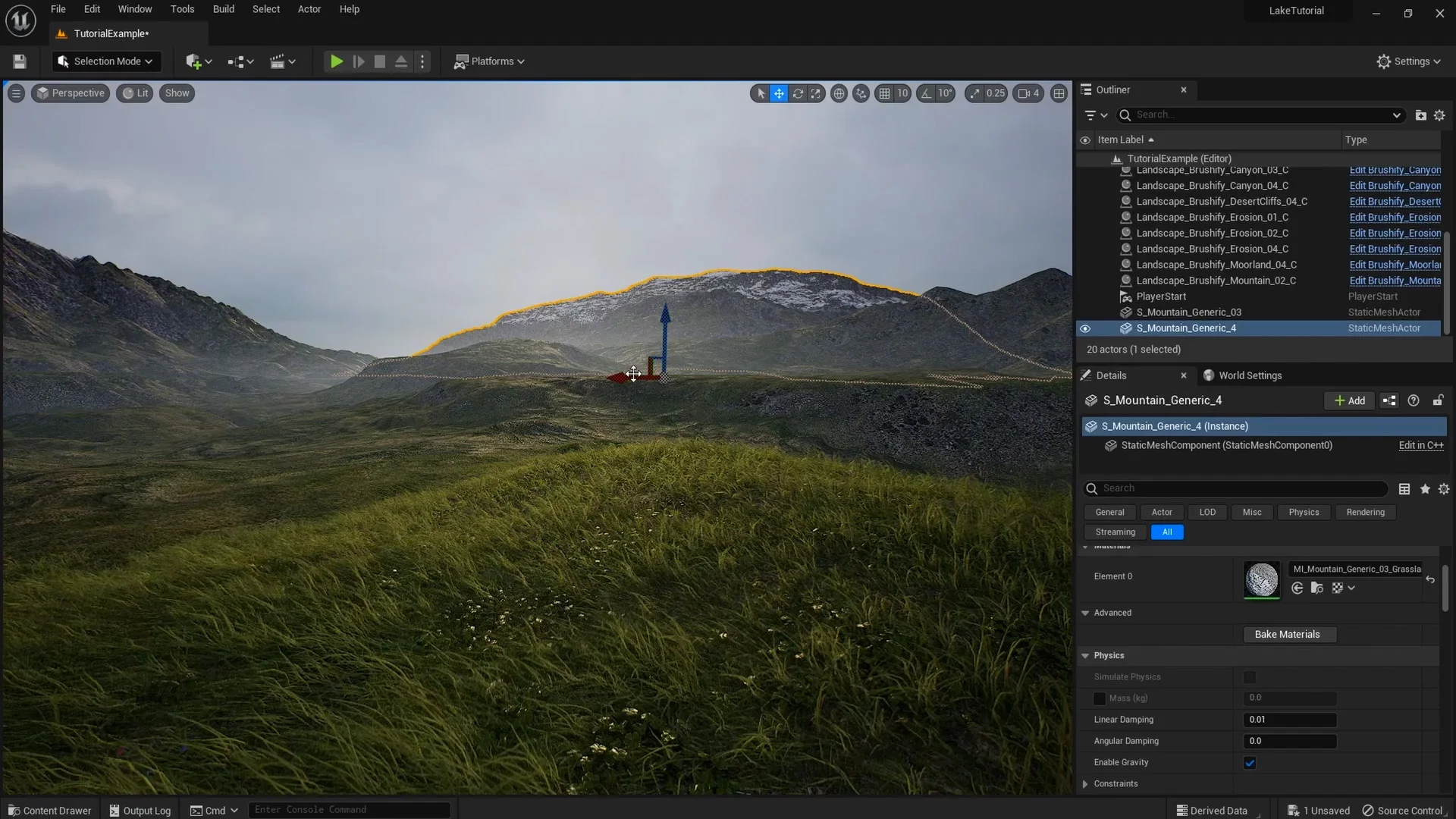The height and width of the screenshot is (819, 1456).
Task: Toggle scale snapping icon
Action: tap(974, 93)
